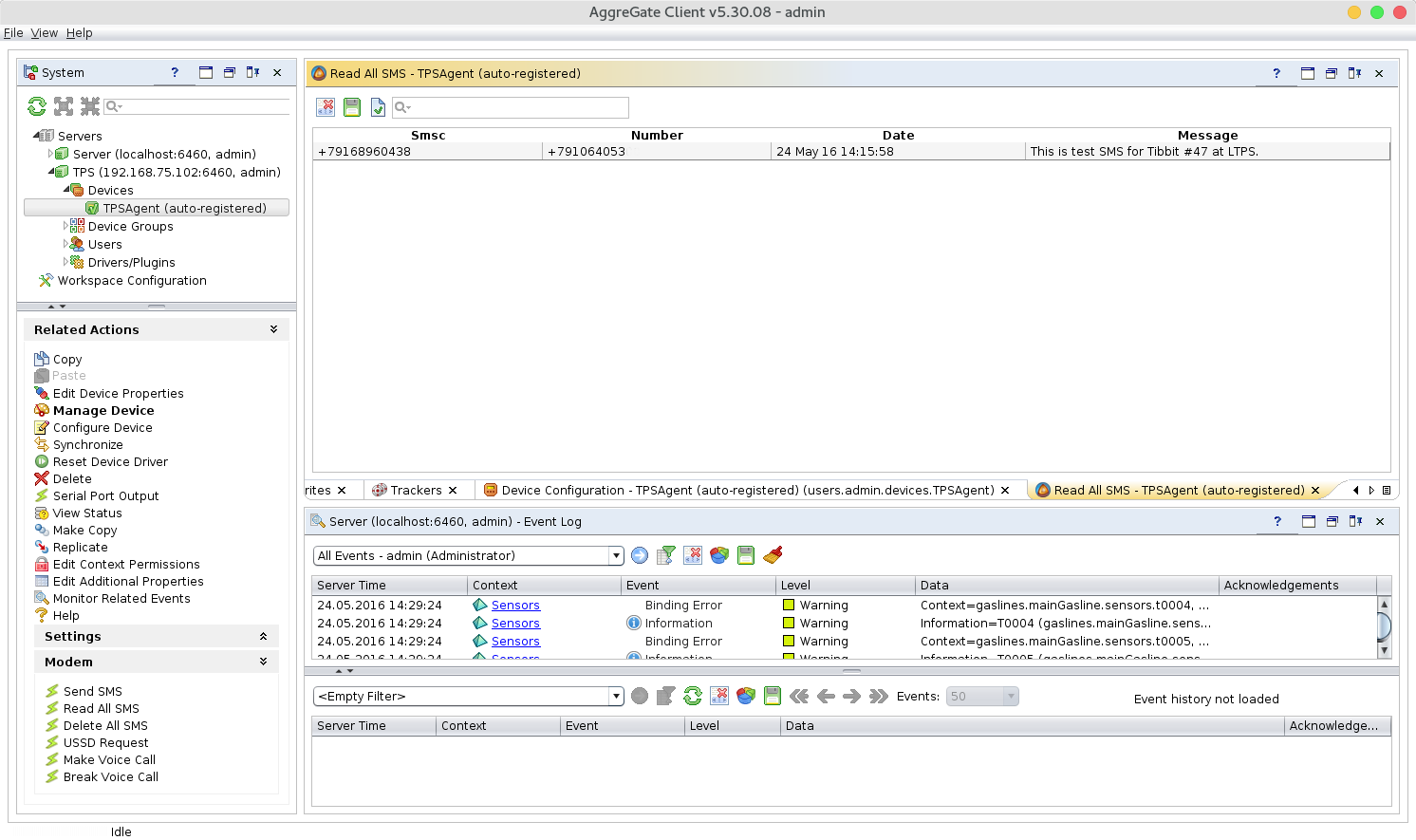
Task: Open the pie chart icon in the upper Event Log toolbar
Action: coord(719,555)
